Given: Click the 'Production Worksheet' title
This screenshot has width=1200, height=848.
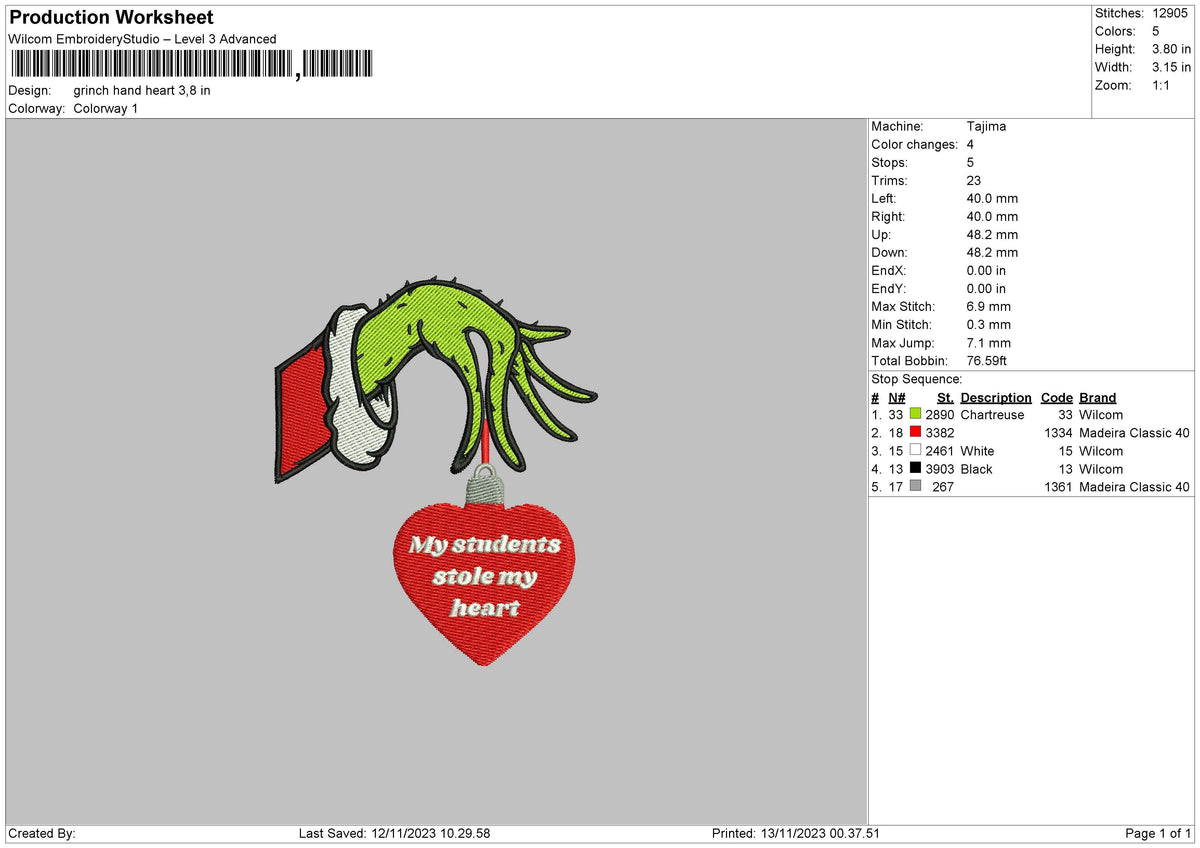Looking at the screenshot, I should (x=111, y=18).
